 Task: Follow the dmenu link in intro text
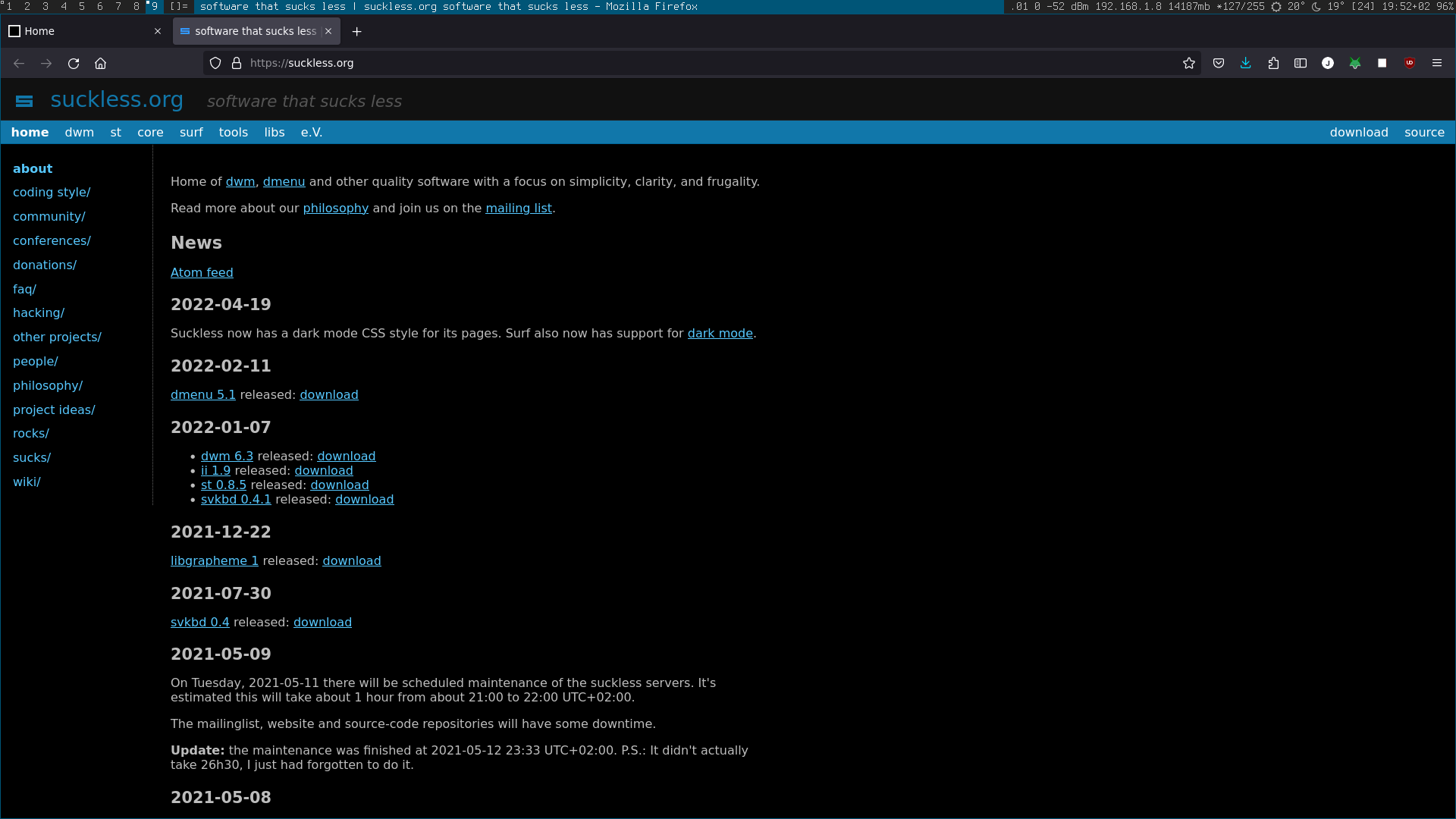[284, 182]
